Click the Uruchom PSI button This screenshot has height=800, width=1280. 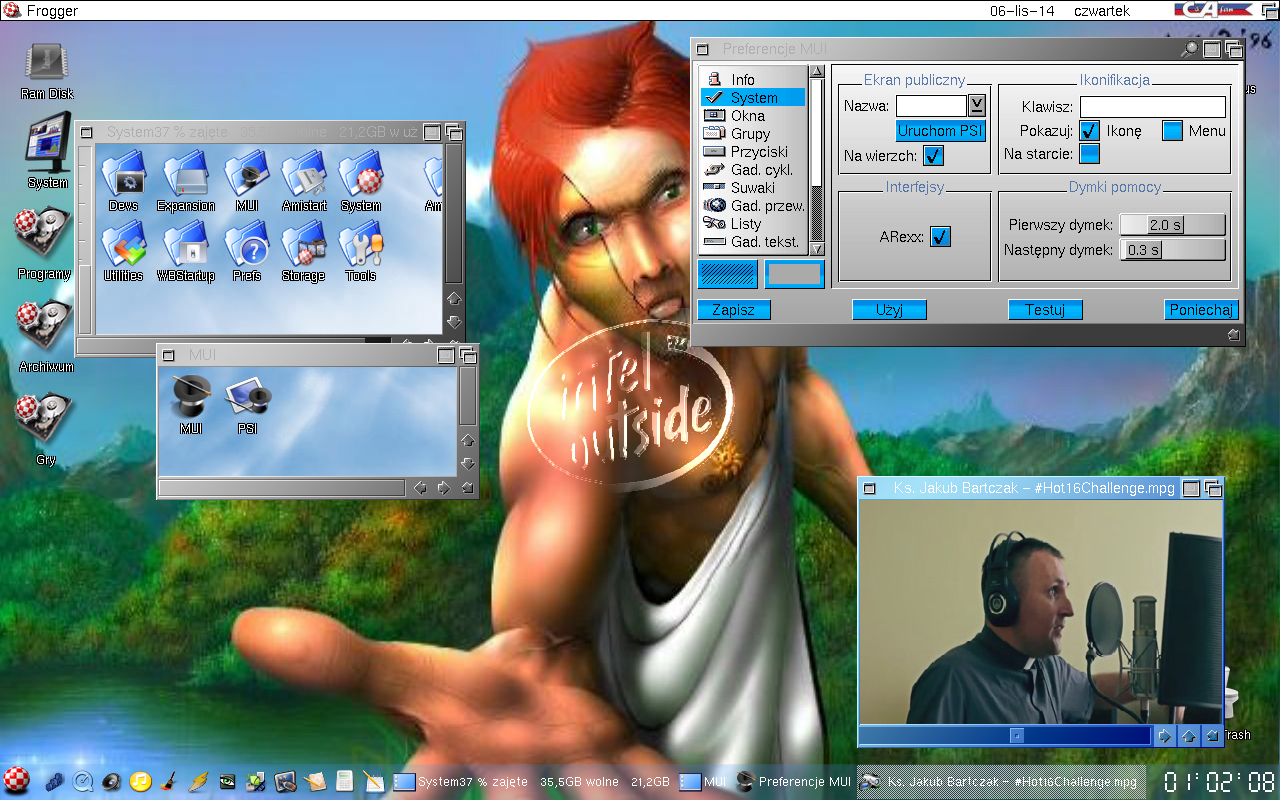[x=940, y=130]
